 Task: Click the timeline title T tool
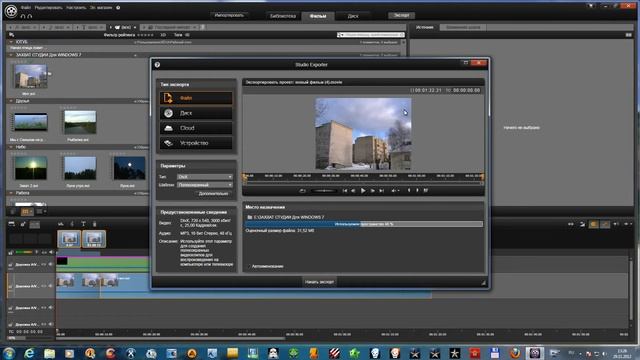pos(83,224)
